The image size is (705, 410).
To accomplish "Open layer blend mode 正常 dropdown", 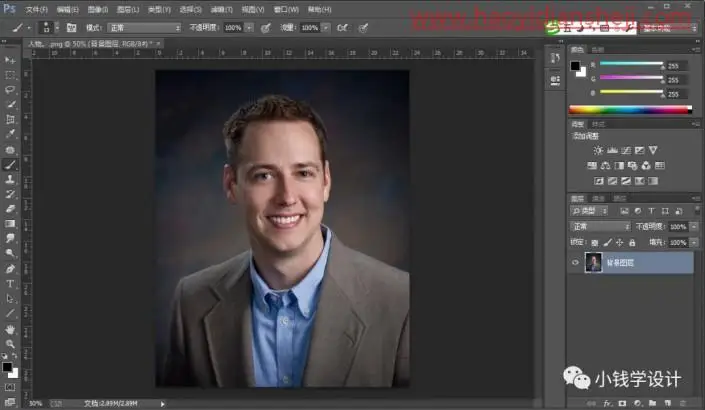I will (600, 227).
